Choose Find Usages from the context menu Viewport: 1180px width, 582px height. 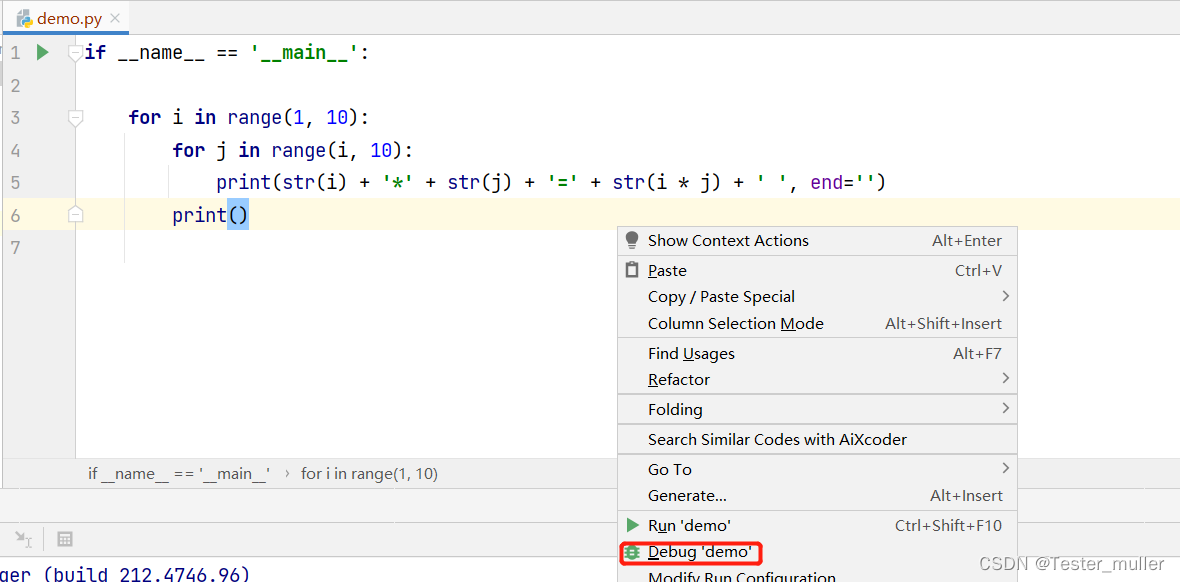point(817,353)
